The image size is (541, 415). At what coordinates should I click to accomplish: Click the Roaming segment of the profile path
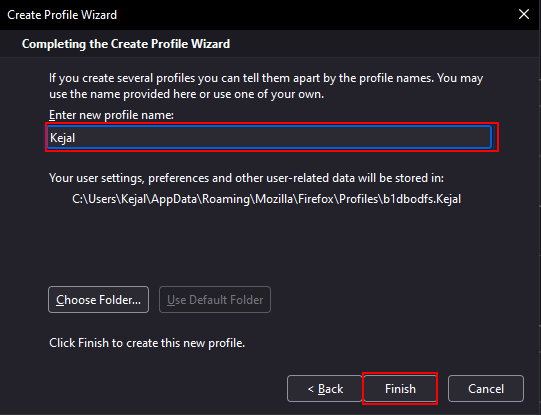[226, 199]
